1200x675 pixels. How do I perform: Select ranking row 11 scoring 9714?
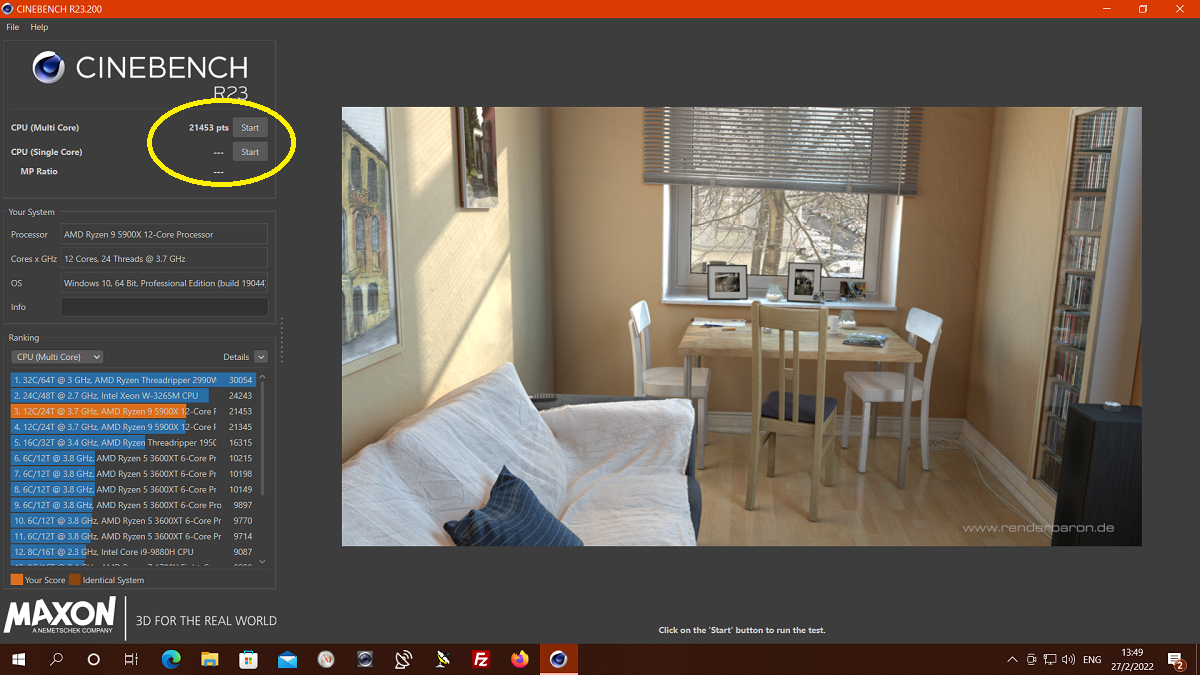(x=132, y=536)
